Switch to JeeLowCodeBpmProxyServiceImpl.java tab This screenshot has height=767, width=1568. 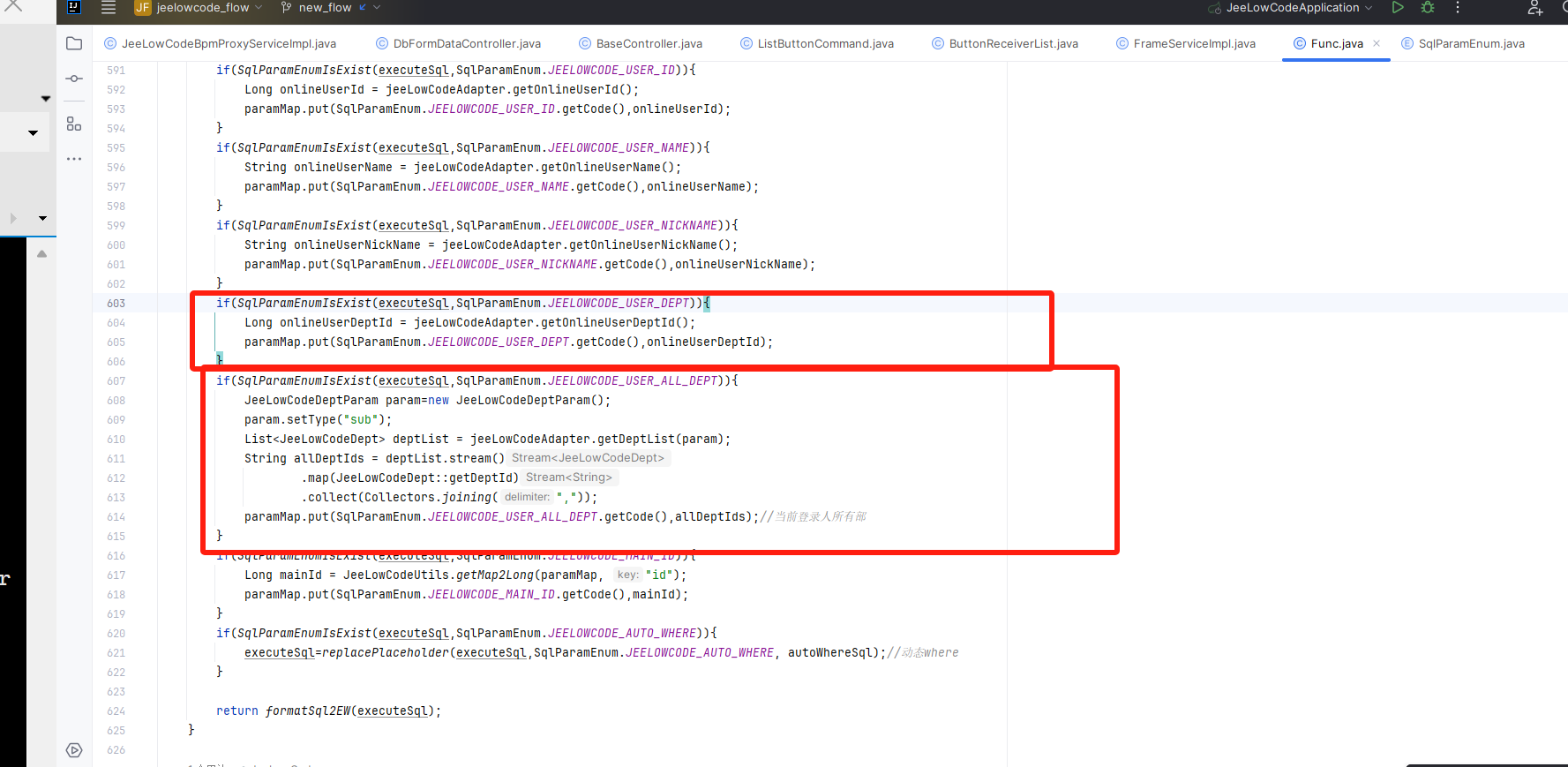(x=221, y=43)
